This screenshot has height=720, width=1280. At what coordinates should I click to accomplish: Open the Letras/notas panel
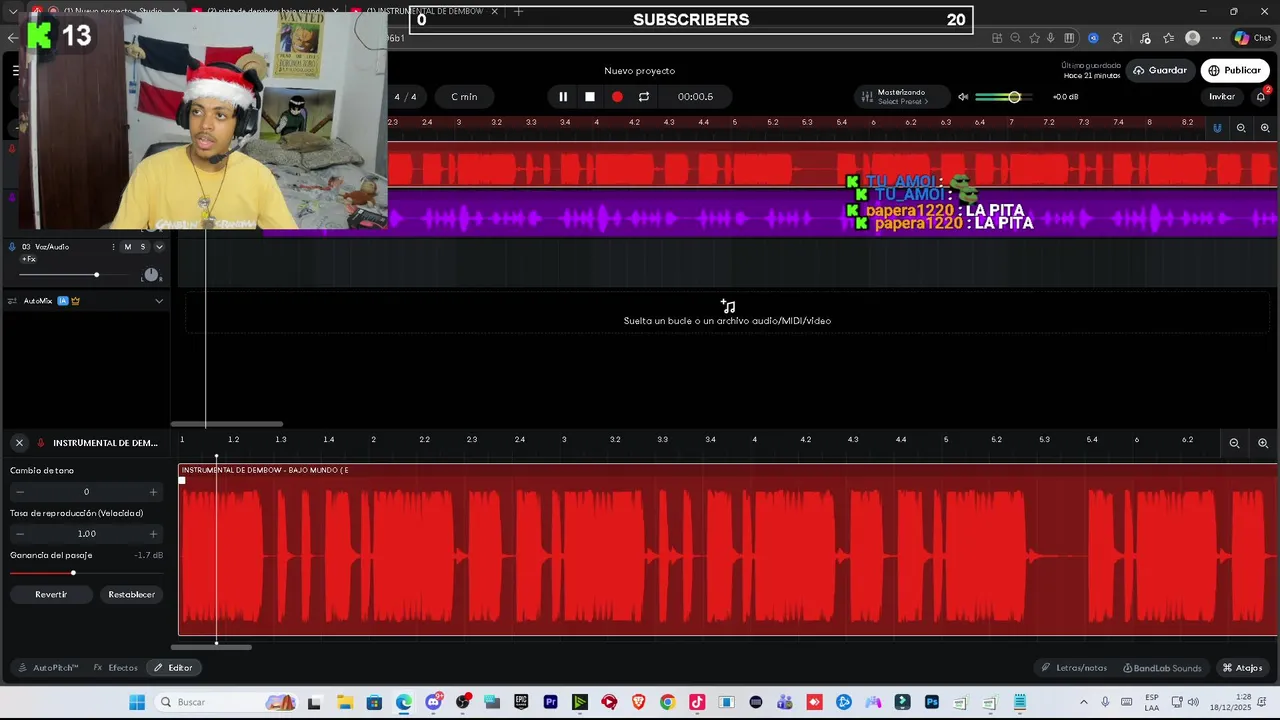[1074, 668]
